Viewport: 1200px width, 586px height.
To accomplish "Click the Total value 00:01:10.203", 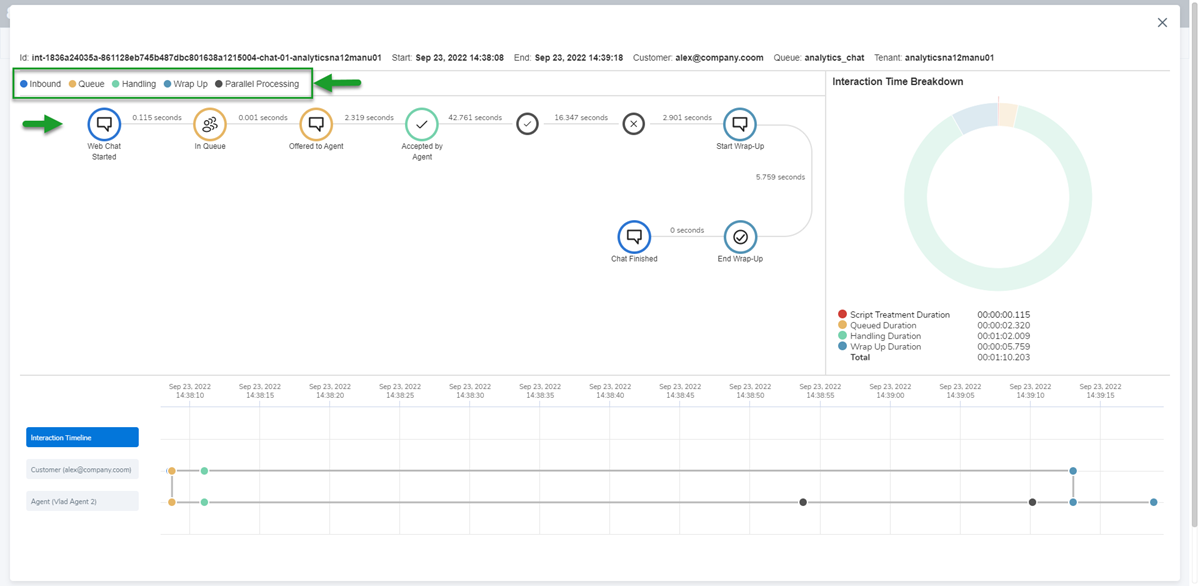I will [x=1003, y=357].
